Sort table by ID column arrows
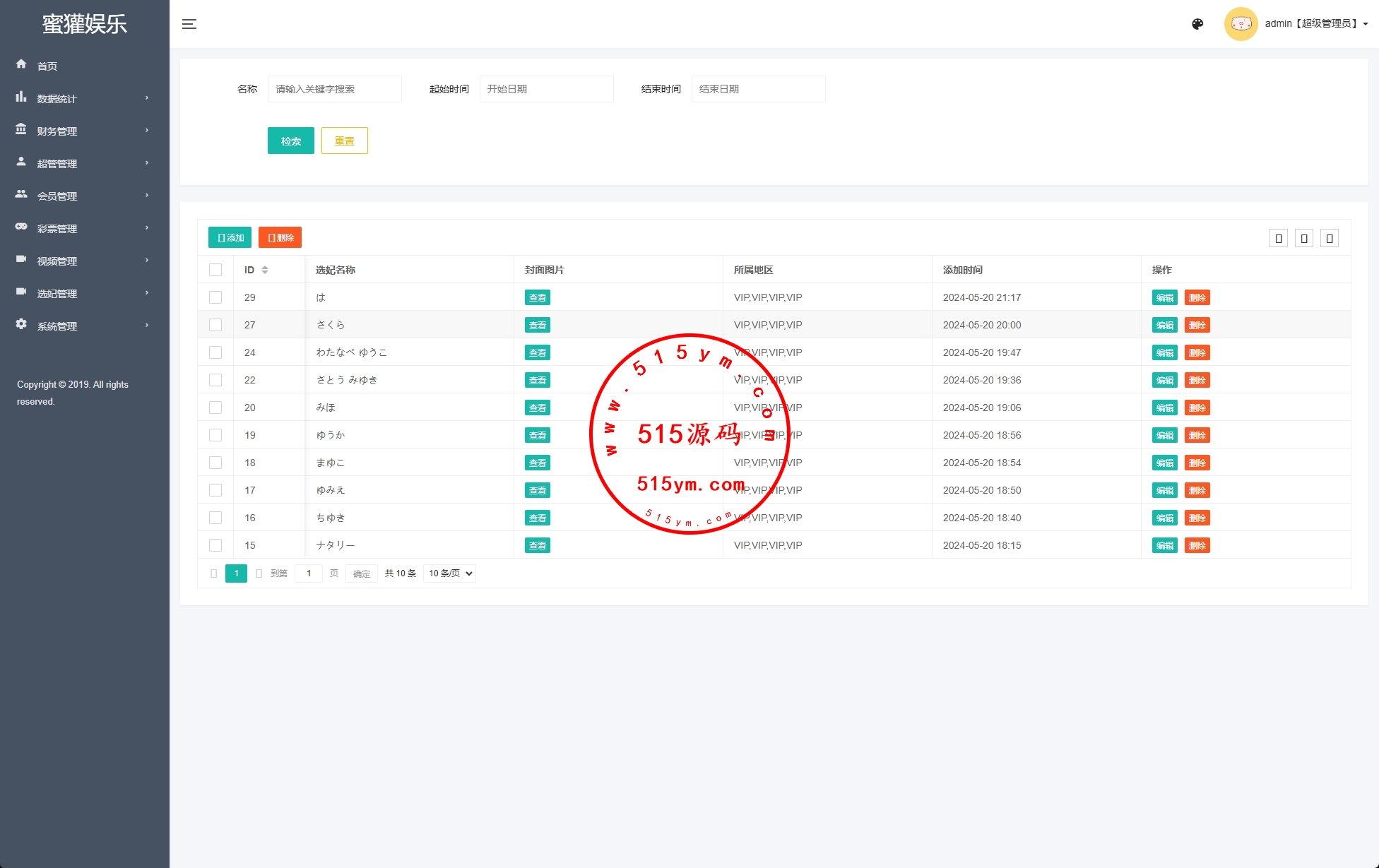 [265, 270]
